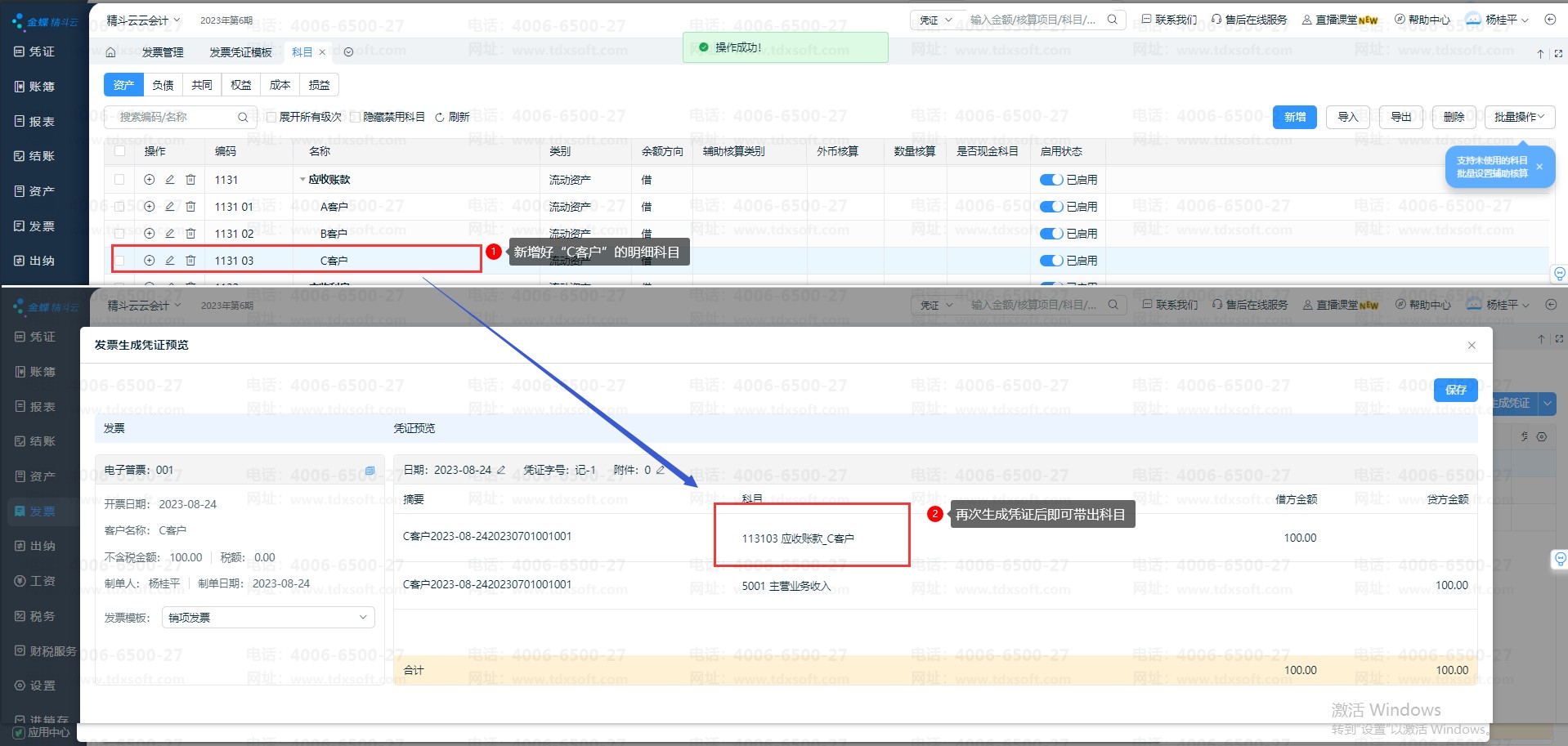The width and height of the screenshot is (1568, 746).
Task: Click add sub-account icon for 1131 row
Action: coord(150,180)
